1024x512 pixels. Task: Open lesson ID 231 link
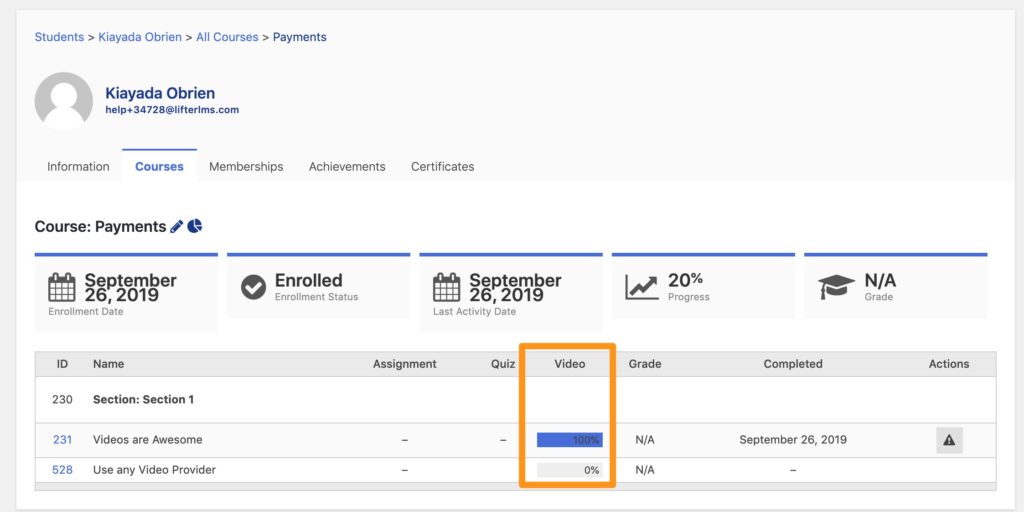62,440
